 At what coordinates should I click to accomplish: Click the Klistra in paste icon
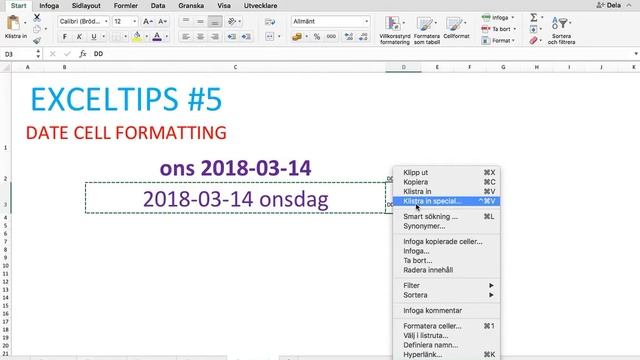tap(13, 23)
